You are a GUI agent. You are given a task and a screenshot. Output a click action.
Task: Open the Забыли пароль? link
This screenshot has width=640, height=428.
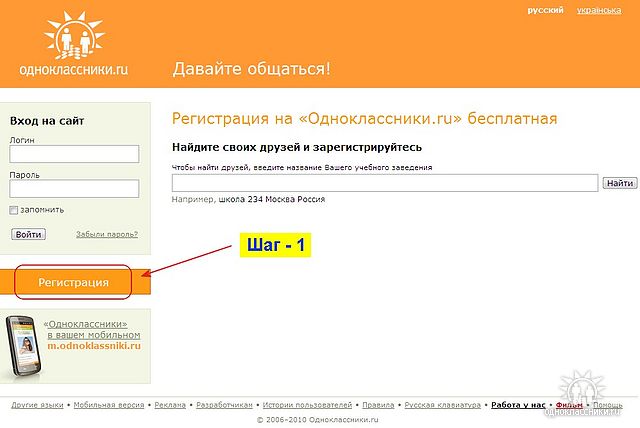click(x=107, y=234)
